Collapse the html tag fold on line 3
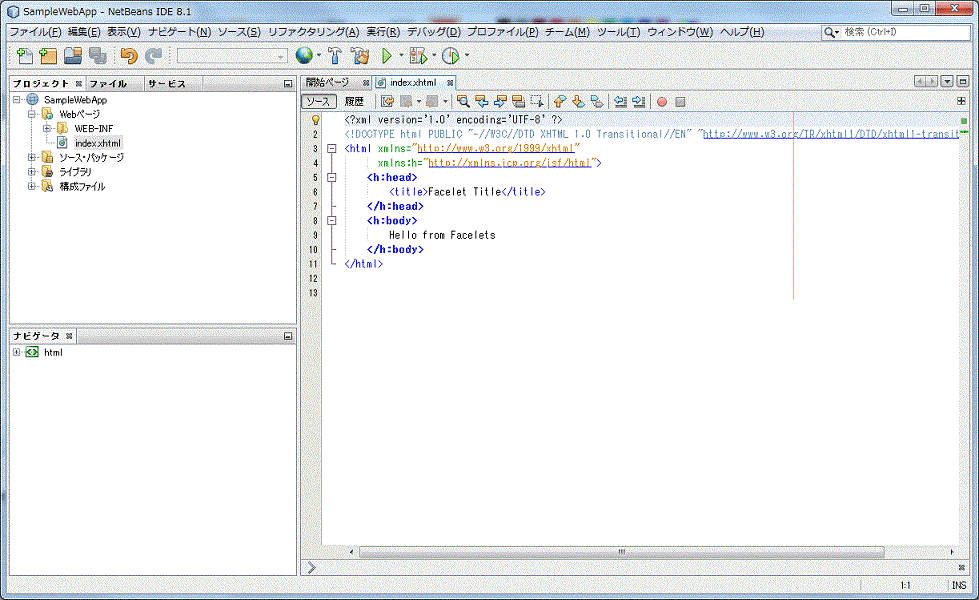The image size is (979, 600). click(x=332, y=149)
